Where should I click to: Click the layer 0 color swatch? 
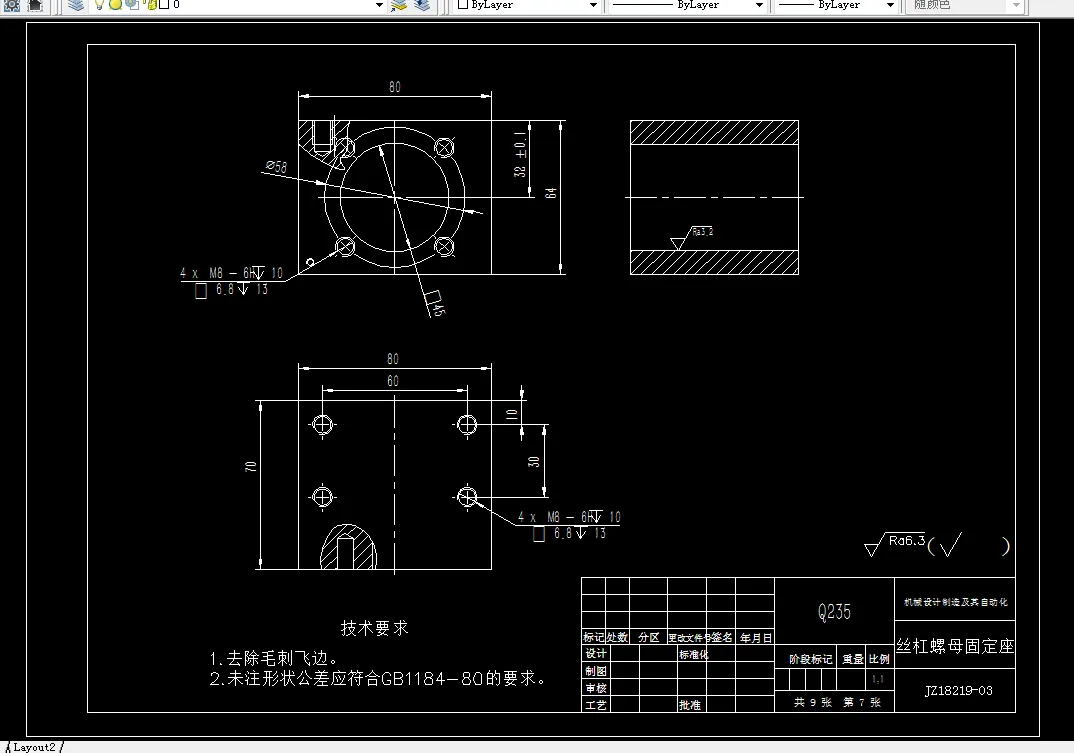[164, 5]
